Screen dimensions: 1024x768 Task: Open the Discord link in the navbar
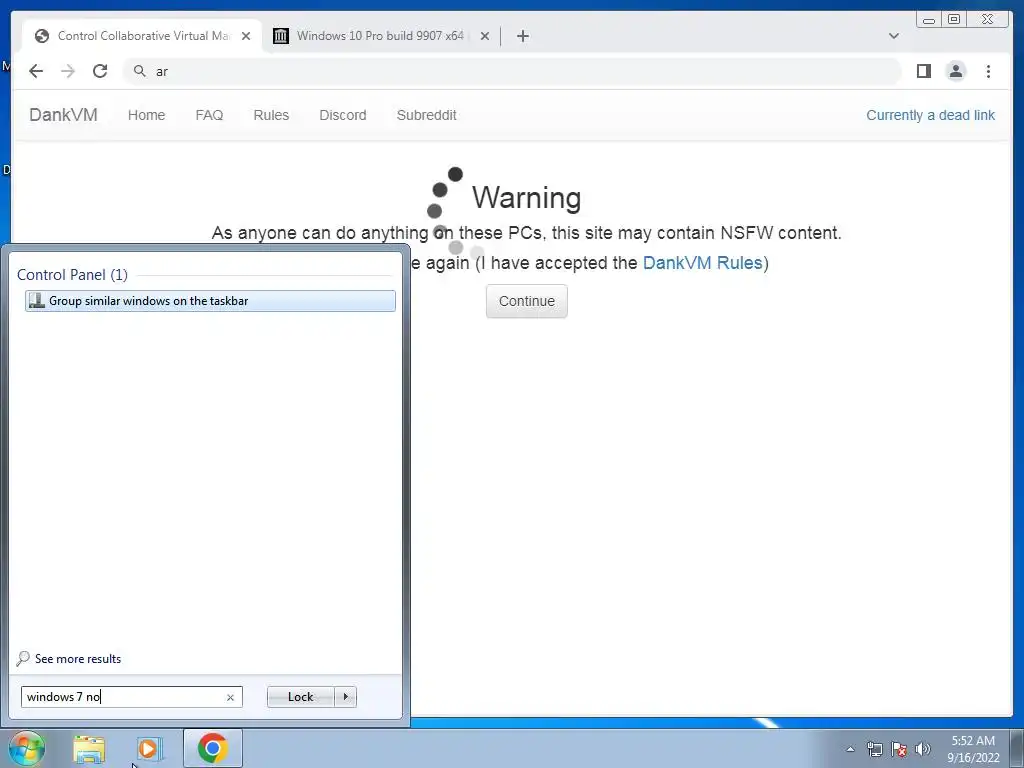pyautogui.click(x=343, y=115)
